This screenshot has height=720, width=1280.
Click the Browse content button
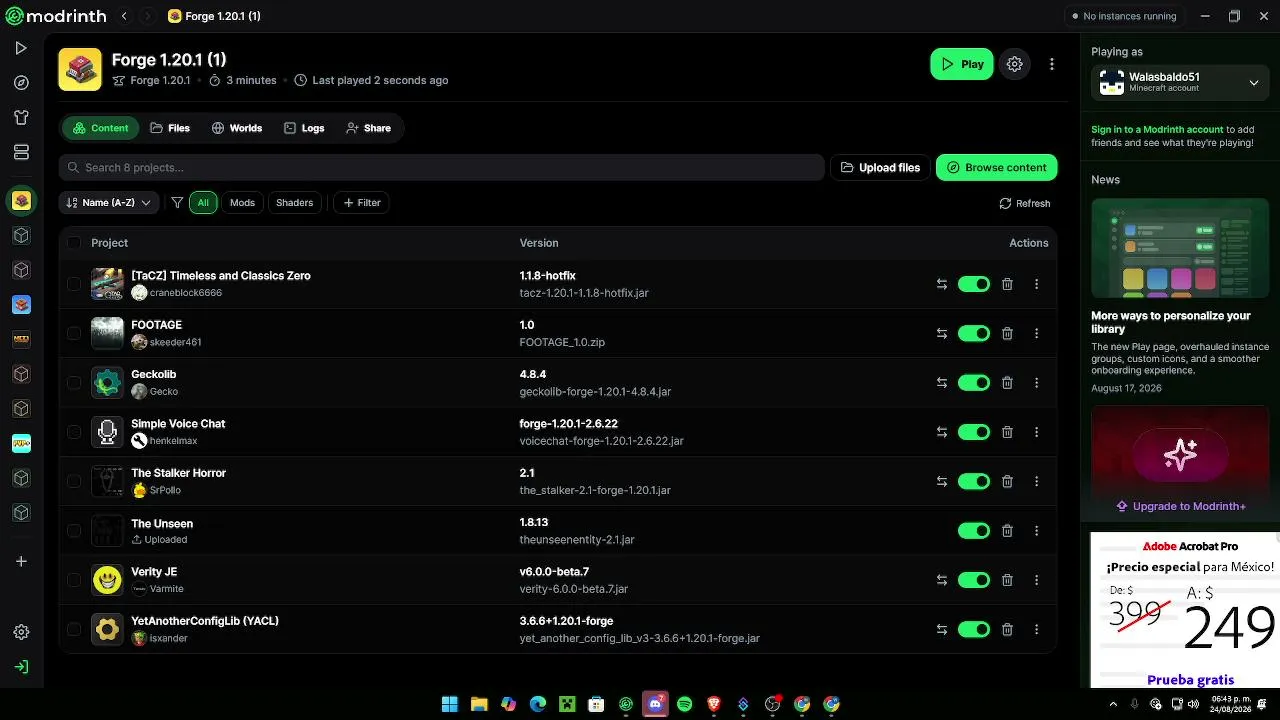point(997,168)
